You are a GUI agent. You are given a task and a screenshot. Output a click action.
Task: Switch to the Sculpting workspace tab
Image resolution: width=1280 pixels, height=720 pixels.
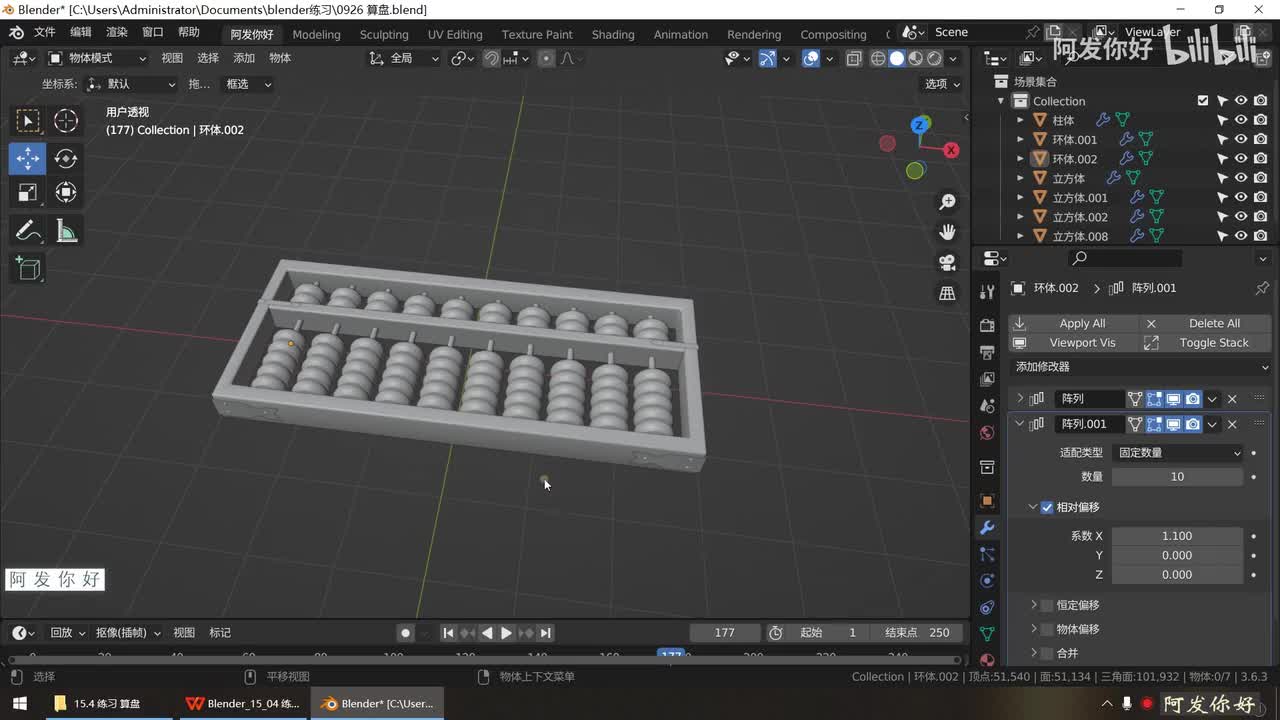click(x=384, y=34)
